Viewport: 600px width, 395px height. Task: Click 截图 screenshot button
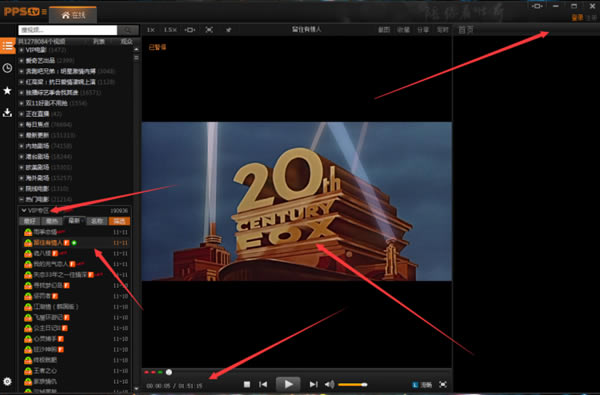[384, 29]
